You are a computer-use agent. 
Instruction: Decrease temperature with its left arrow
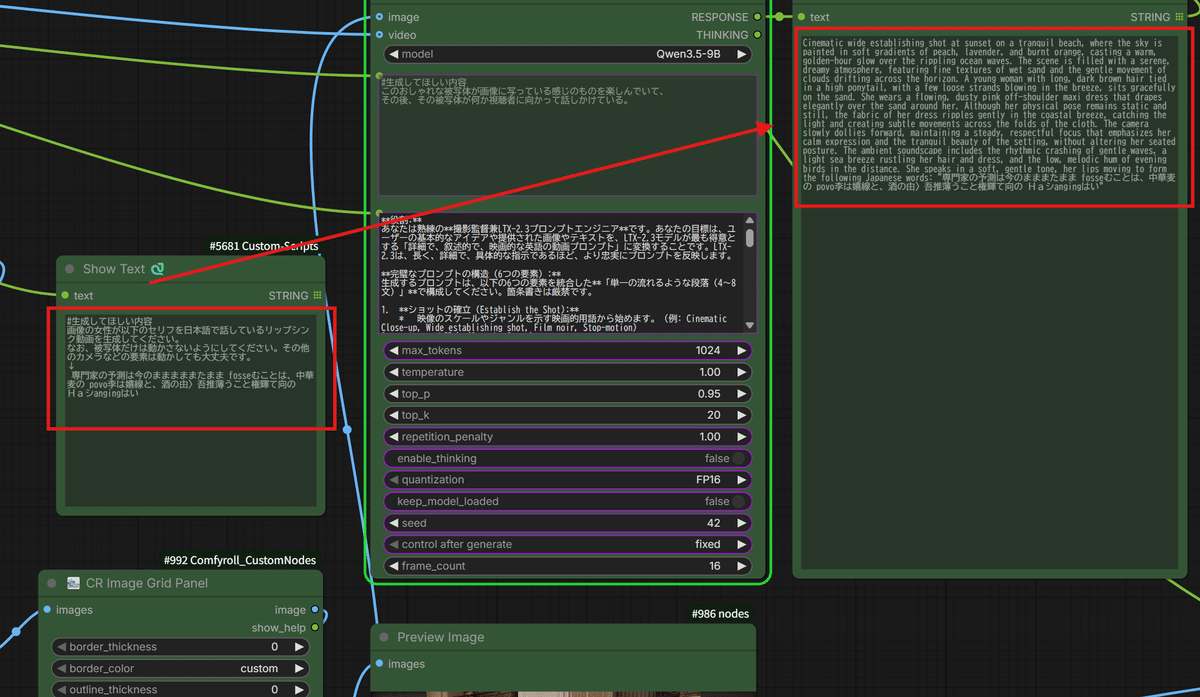394,372
